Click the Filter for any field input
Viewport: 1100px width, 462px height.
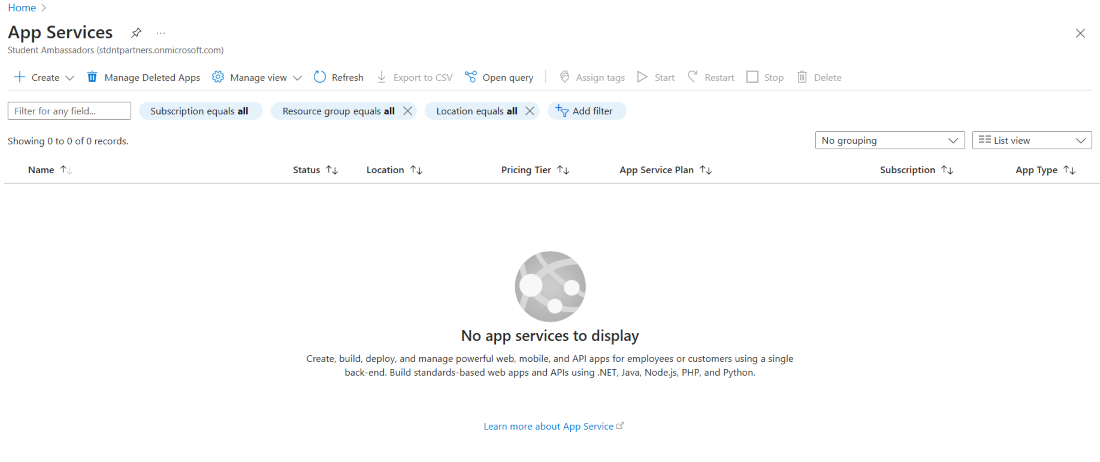(x=69, y=111)
